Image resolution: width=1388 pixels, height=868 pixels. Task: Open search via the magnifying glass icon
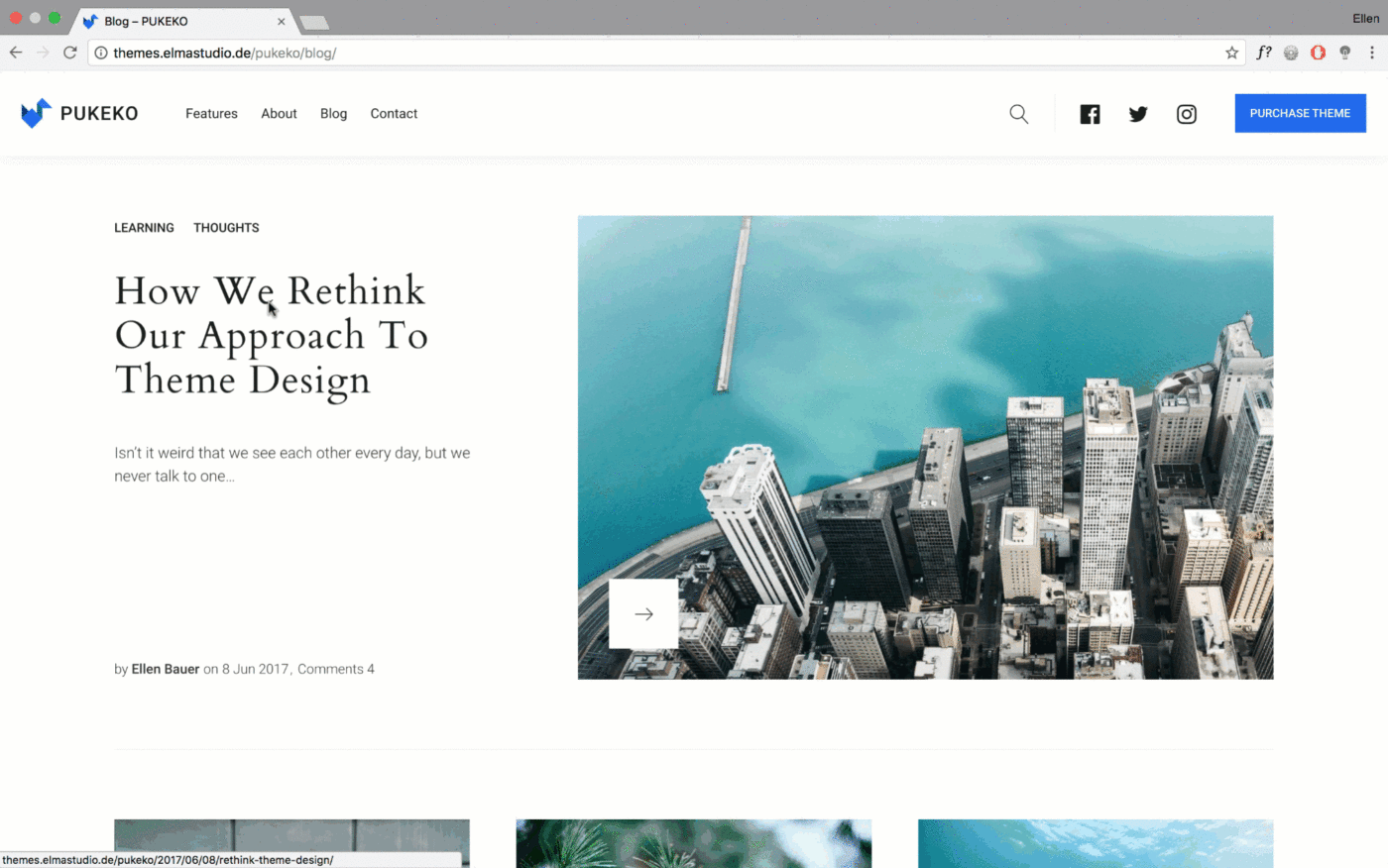point(1018,113)
